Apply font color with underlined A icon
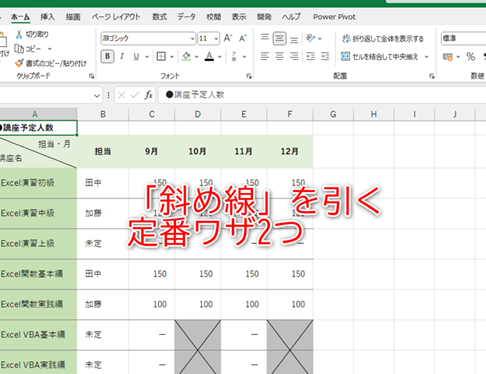Viewport: 486px width, 374px height. click(209, 56)
